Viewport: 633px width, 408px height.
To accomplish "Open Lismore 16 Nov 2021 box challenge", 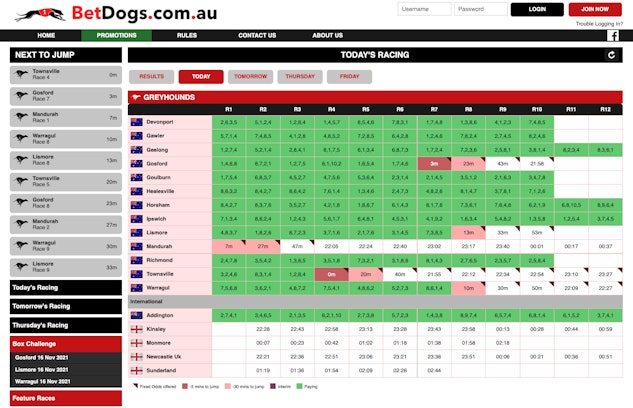I will coord(42,370).
